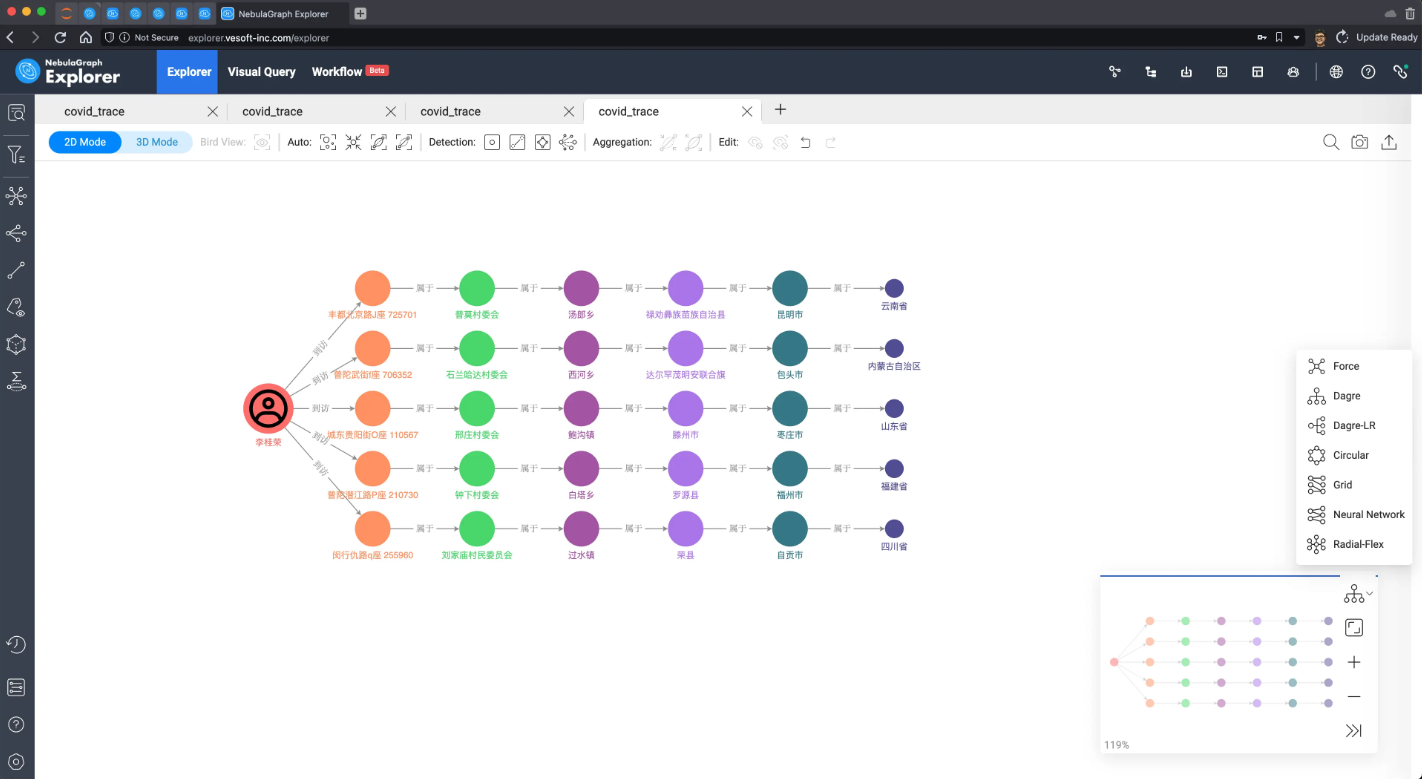The image size is (1422, 779).
Task: Click the camera screenshot icon
Action: point(1359,142)
